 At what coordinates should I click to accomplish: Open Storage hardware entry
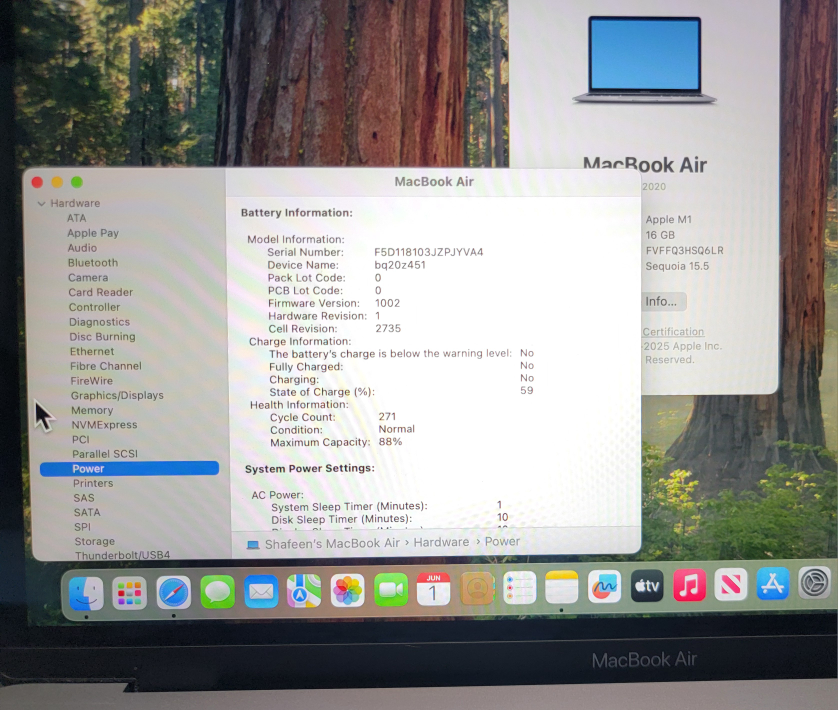[x=95, y=541]
